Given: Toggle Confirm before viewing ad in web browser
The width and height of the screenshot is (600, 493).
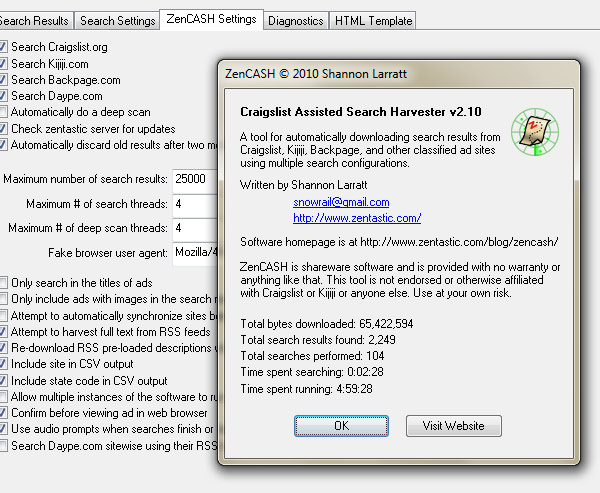Looking at the screenshot, I should point(3,413).
